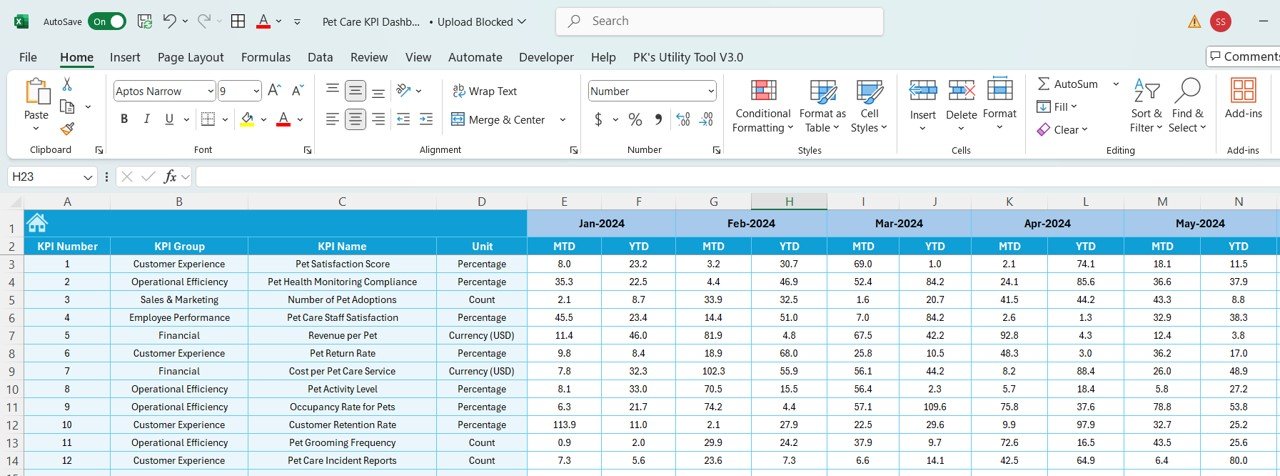Click the Redo arrow

(x=205, y=21)
